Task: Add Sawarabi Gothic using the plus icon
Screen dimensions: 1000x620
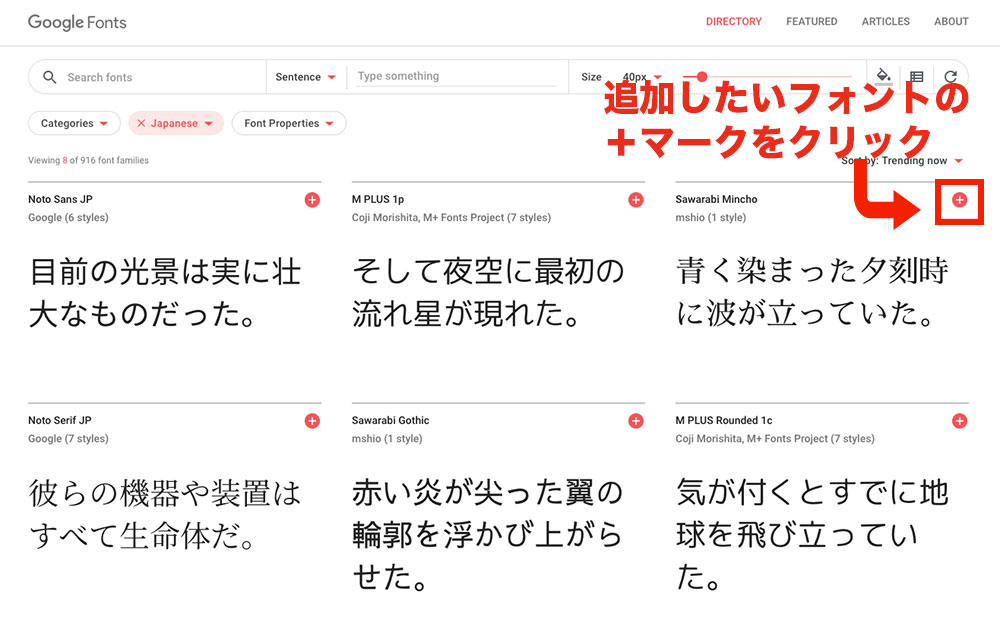Action: tap(635, 420)
